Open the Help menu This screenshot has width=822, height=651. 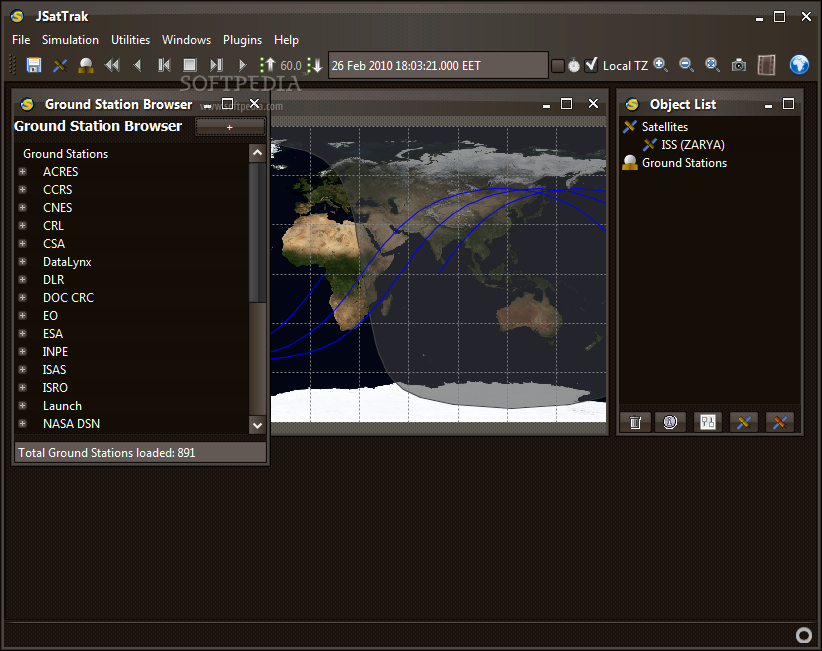coord(286,40)
